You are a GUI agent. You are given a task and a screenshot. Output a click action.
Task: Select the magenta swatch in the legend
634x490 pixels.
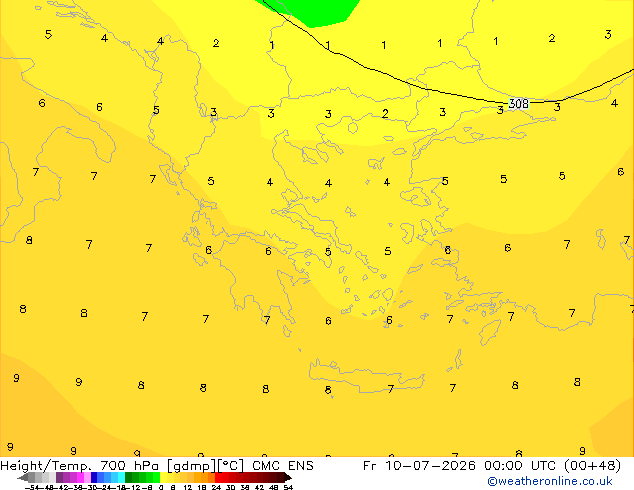pos(80,478)
